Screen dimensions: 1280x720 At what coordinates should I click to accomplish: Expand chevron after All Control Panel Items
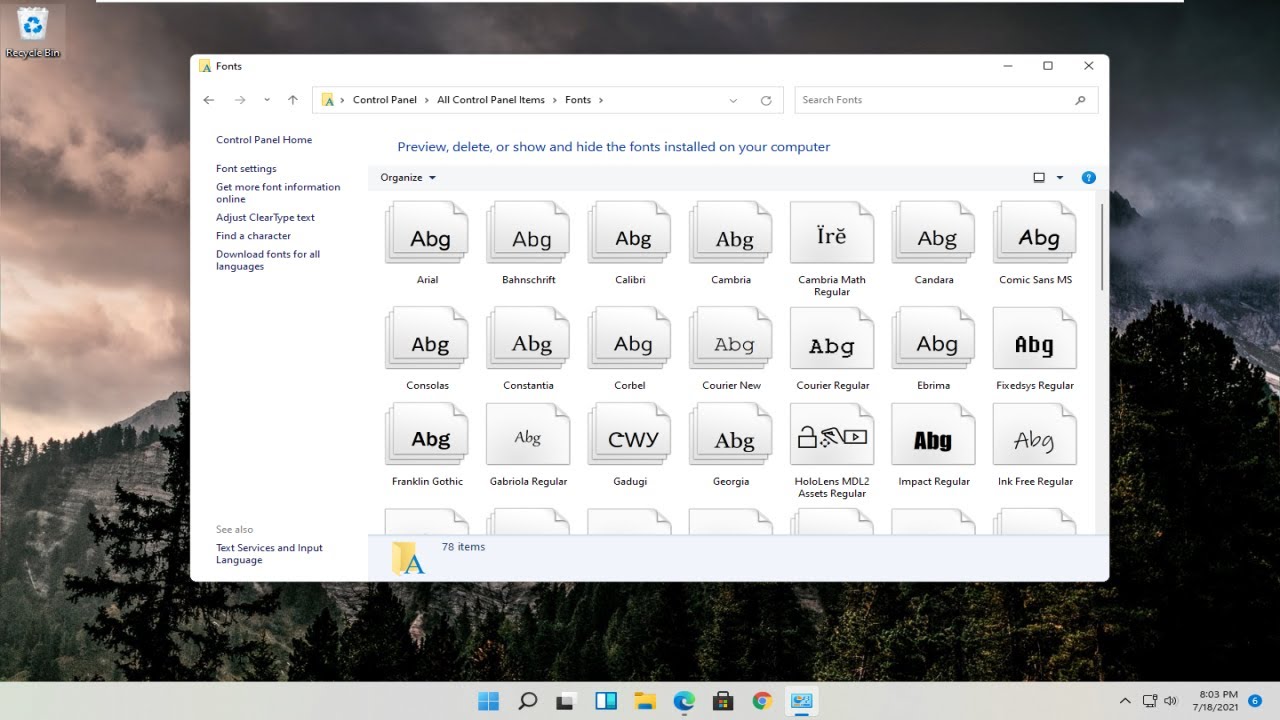(x=555, y=100)
